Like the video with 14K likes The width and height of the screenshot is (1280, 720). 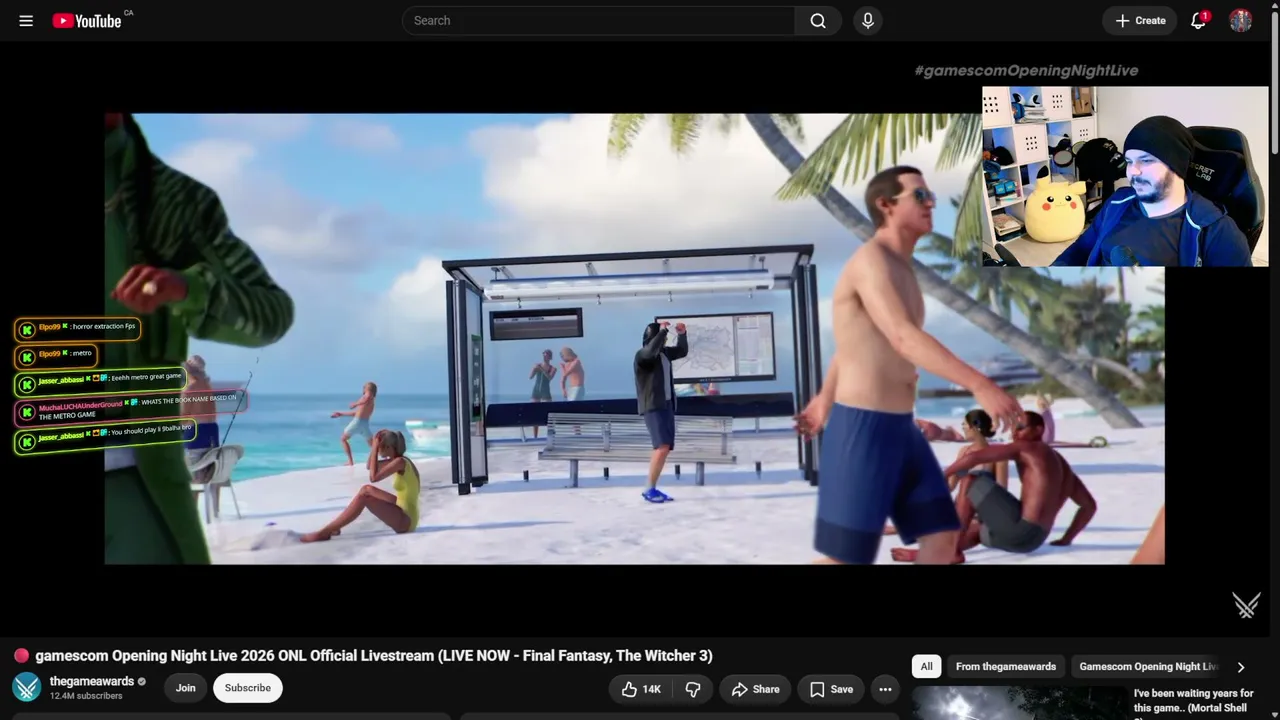coord(640,689)
